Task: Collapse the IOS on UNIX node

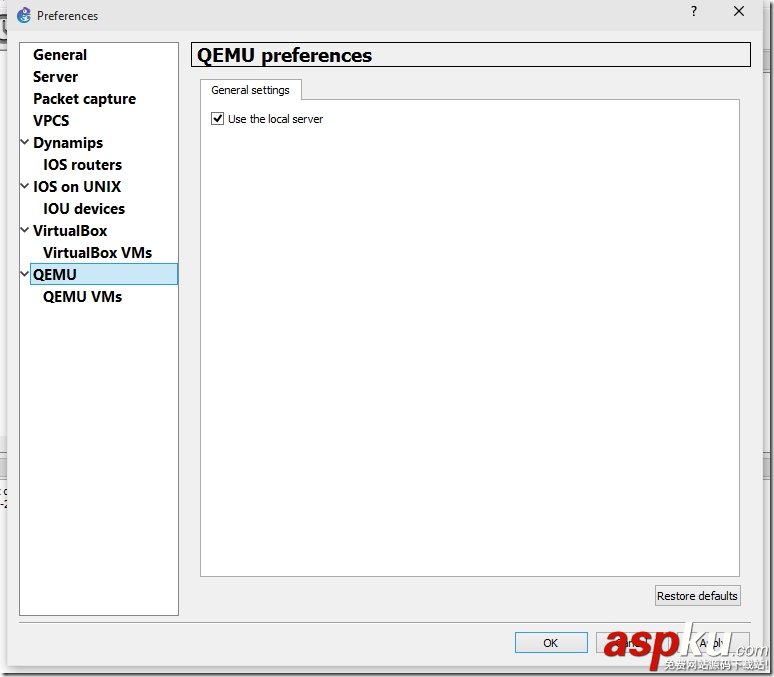Action: [25, 186]
